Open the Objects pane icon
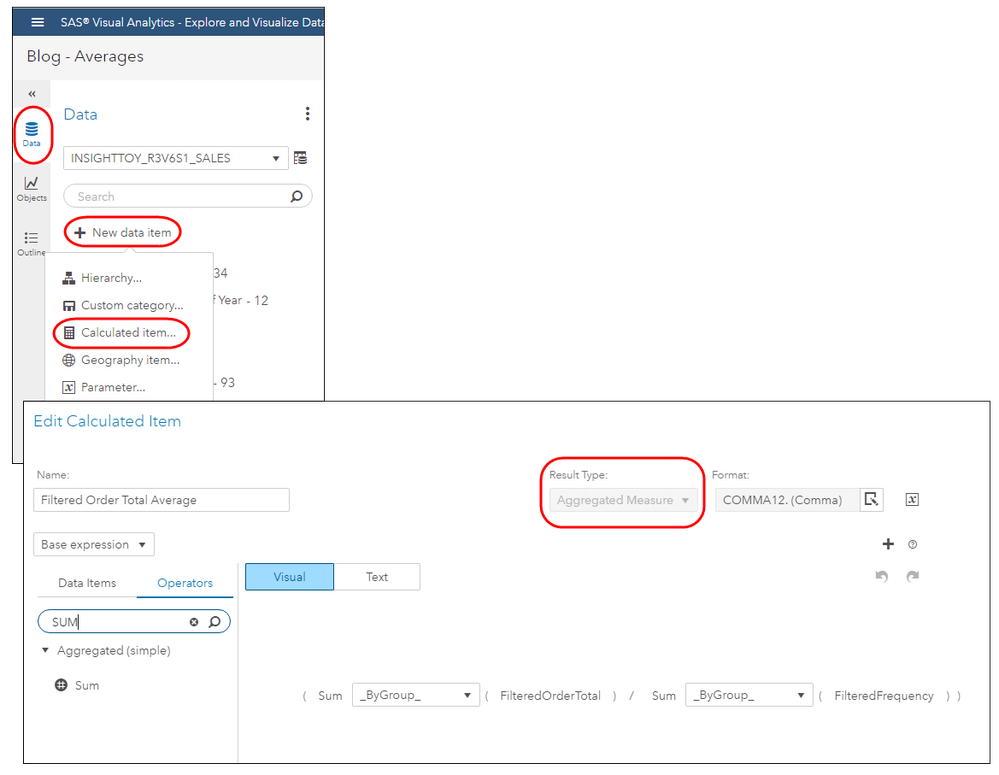Viewport: 999px width, 775px height. 31,189
